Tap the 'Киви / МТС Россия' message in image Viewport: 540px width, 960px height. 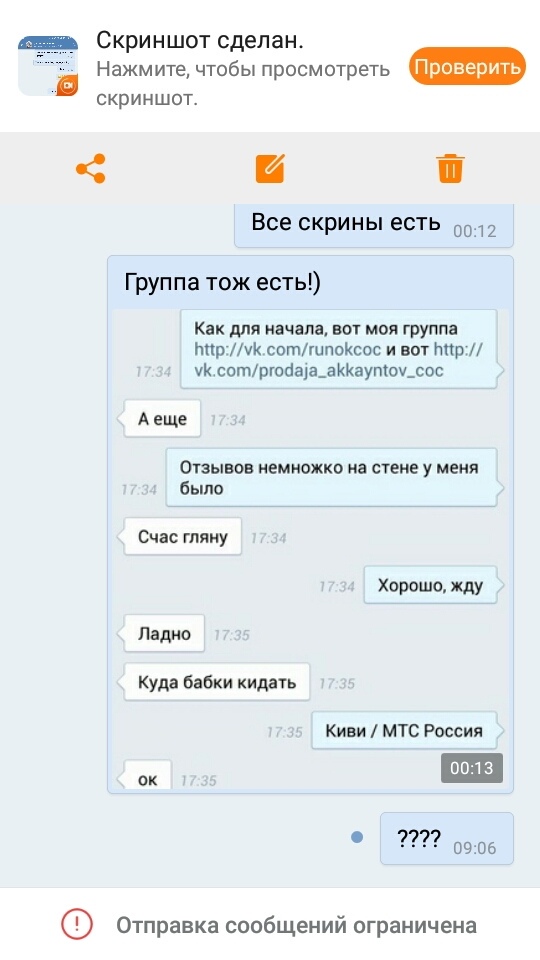(404, 730)
